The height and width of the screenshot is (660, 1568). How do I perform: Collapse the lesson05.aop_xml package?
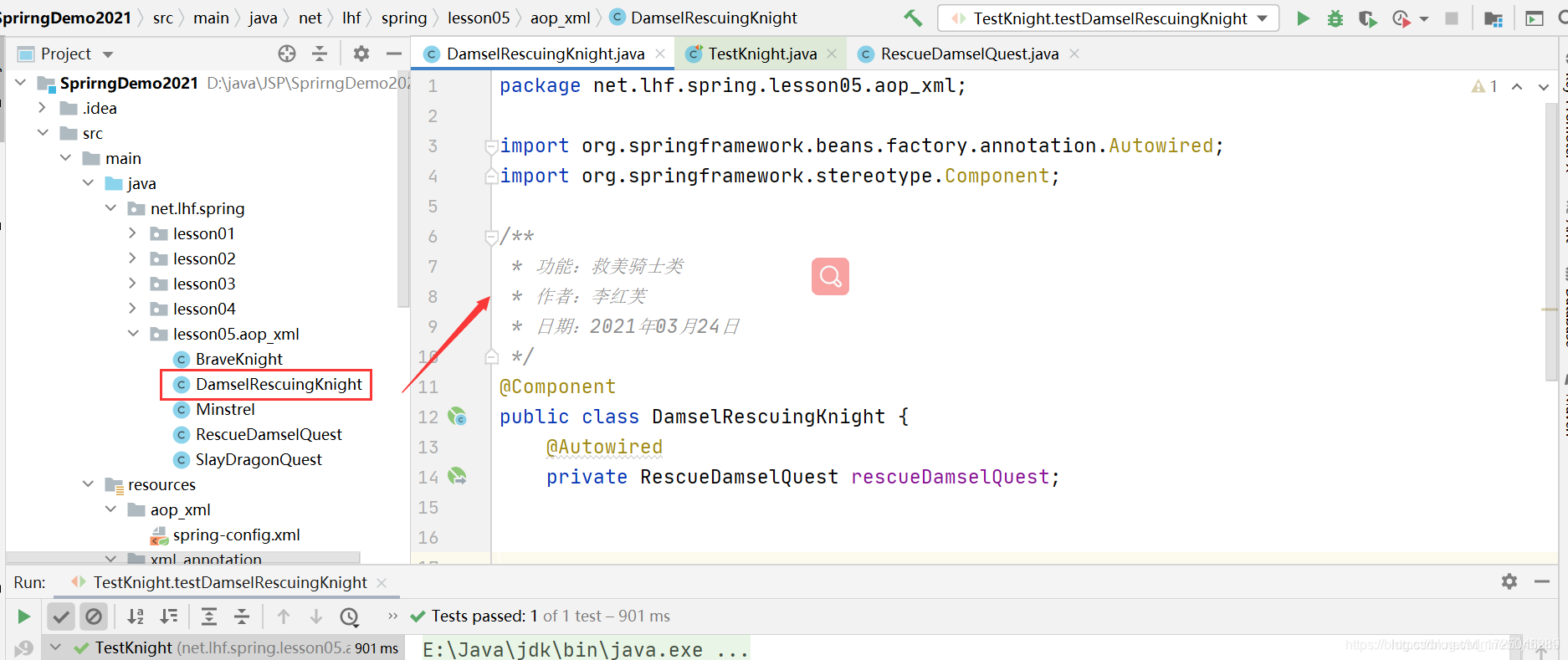tap(133, 334)
